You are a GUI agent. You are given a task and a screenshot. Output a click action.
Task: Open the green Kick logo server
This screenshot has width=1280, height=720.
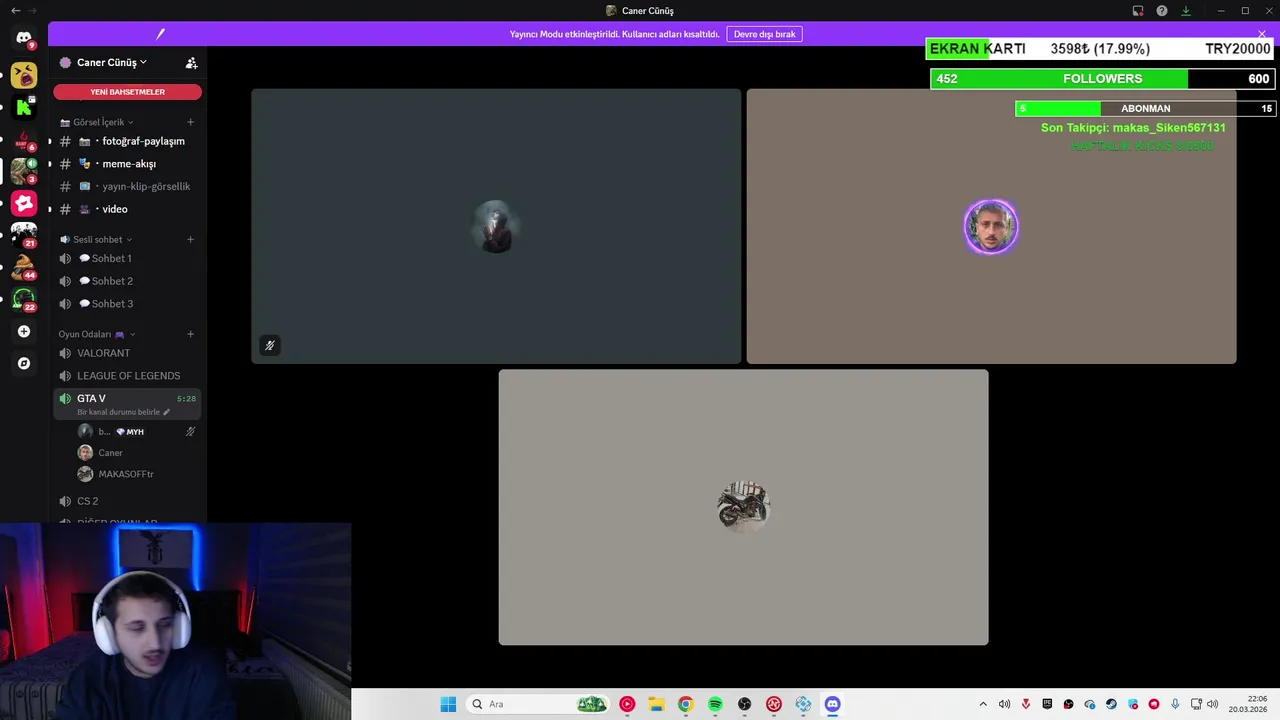click(24, 107)
